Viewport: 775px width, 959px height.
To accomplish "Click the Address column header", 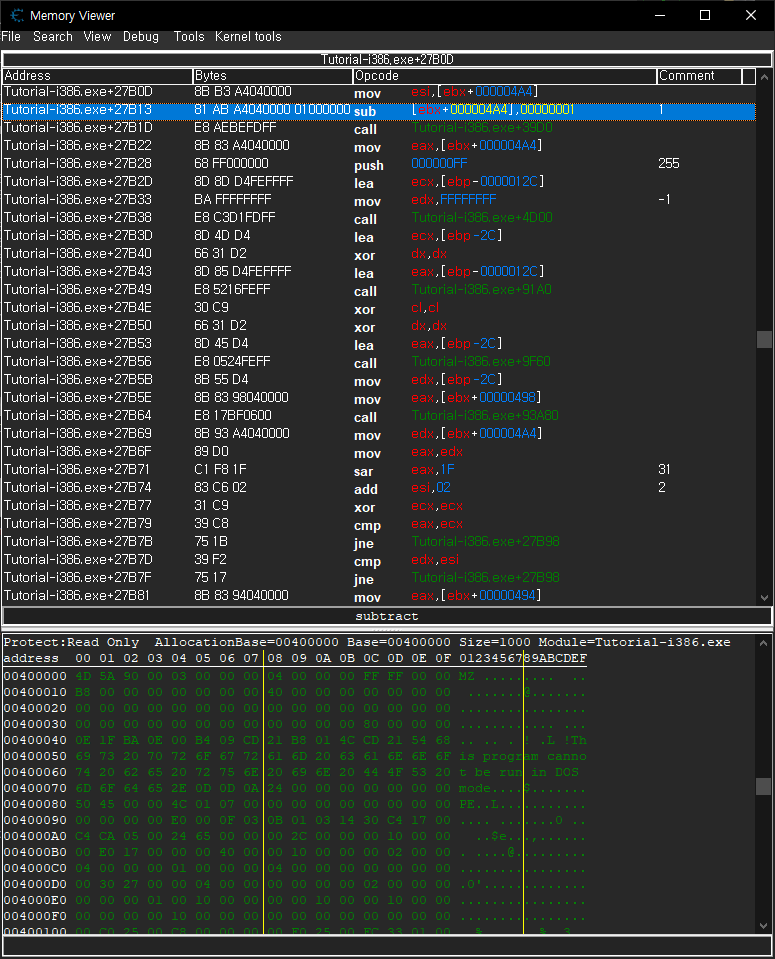I will coord(97,76).
